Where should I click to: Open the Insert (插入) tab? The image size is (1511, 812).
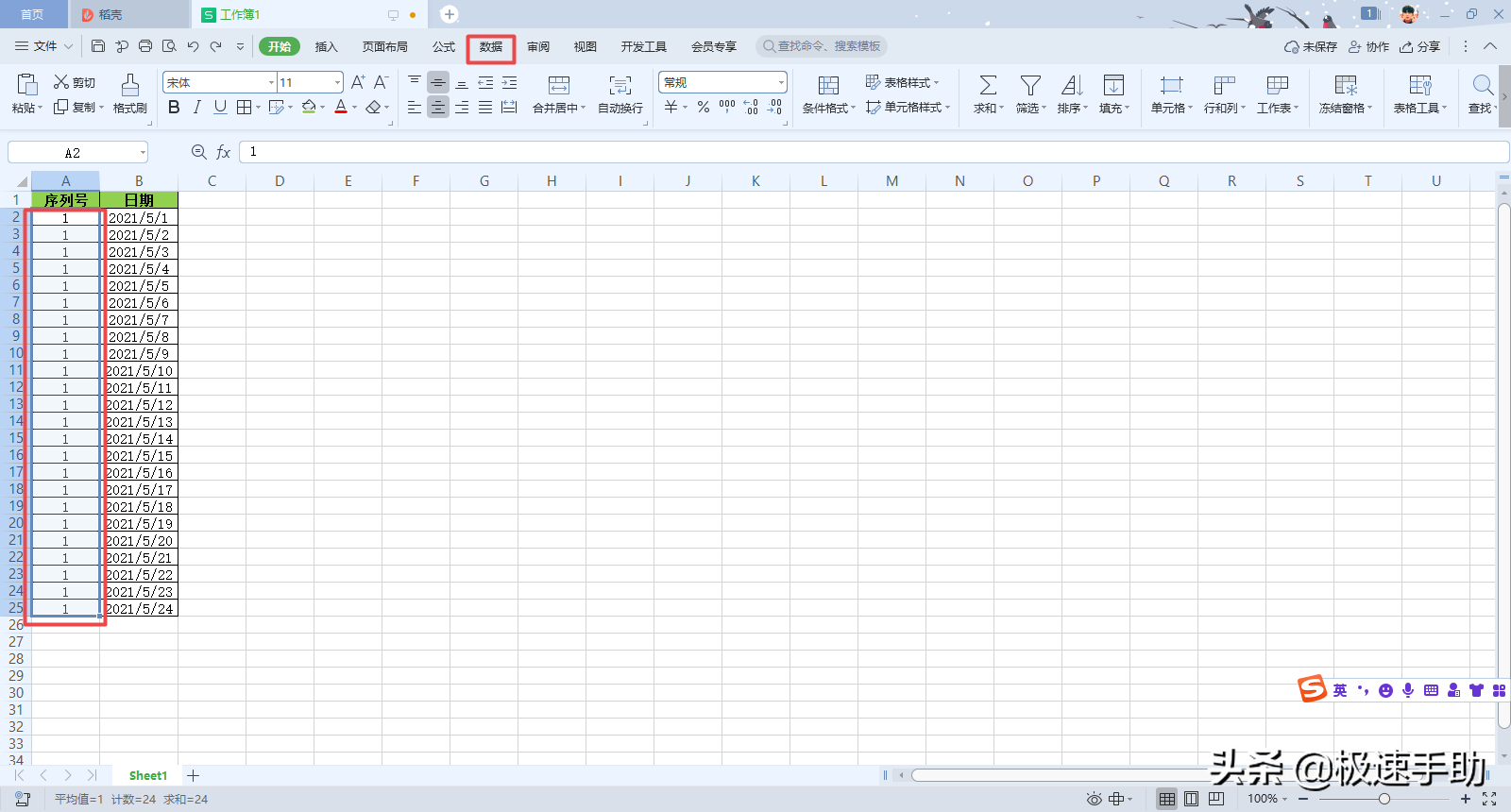pos(326,47)
